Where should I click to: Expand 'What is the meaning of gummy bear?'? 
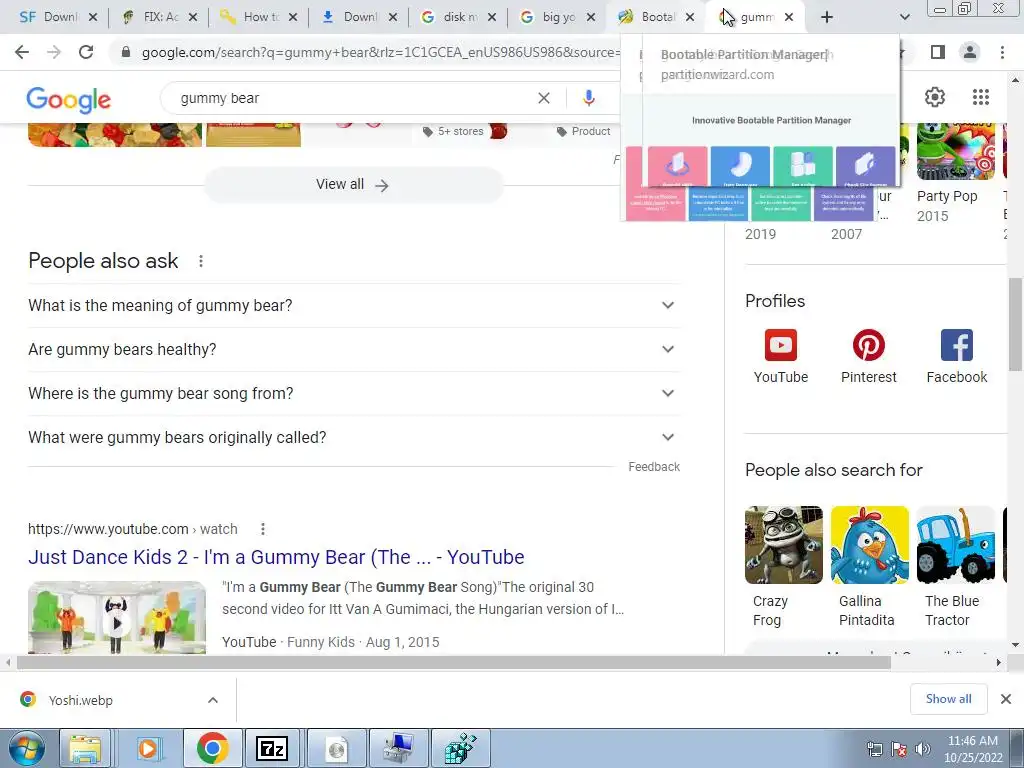pyautogui.click(x=354, y=305)
